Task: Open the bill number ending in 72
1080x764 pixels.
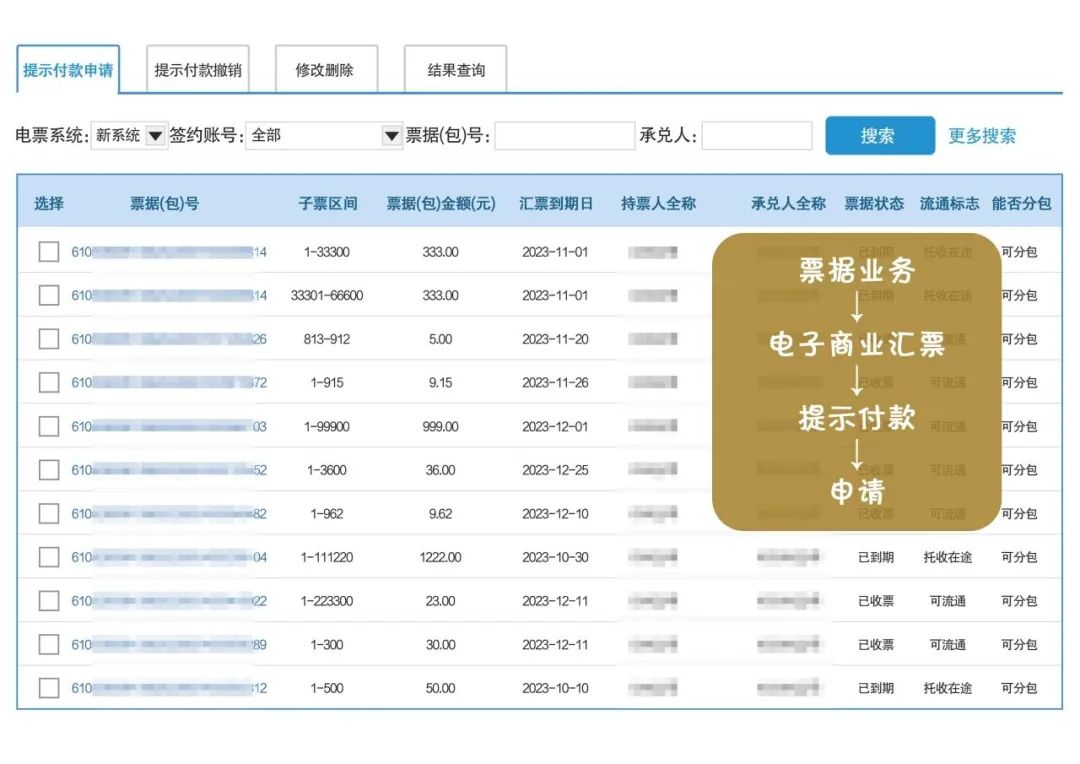Action: [x=169, y=382]
